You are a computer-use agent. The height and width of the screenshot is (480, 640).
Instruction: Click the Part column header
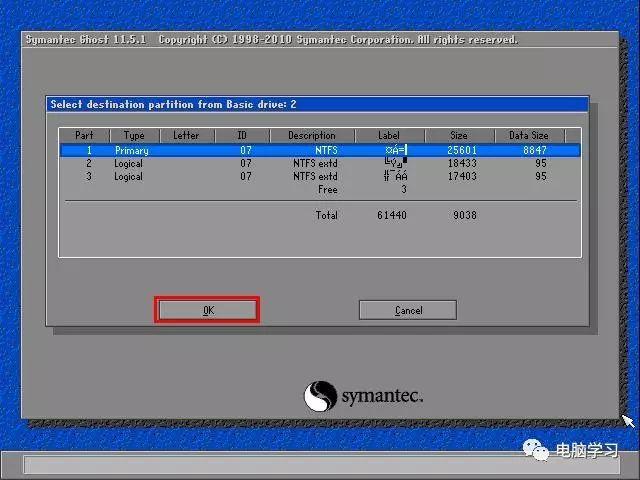(83, 135)
